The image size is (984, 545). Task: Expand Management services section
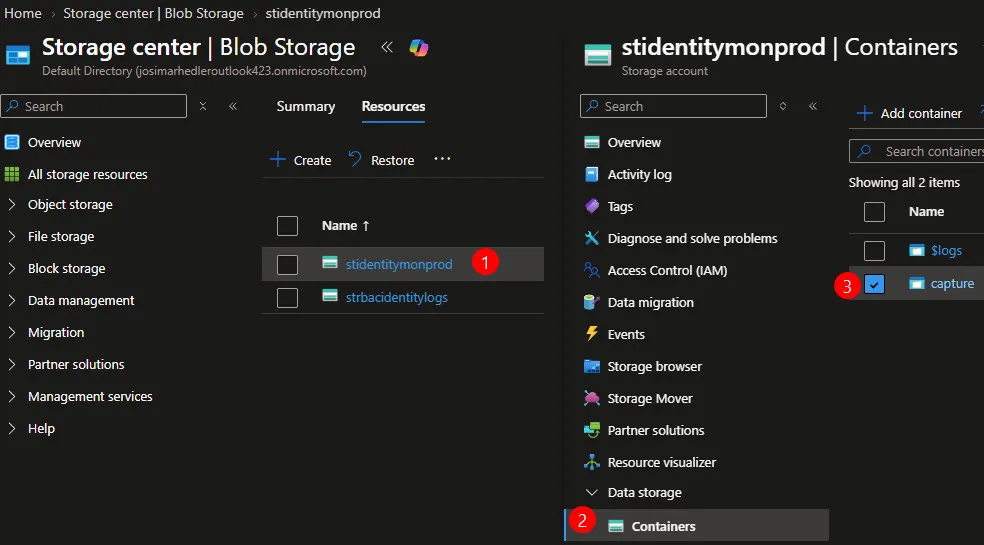[x=12, y=396]
